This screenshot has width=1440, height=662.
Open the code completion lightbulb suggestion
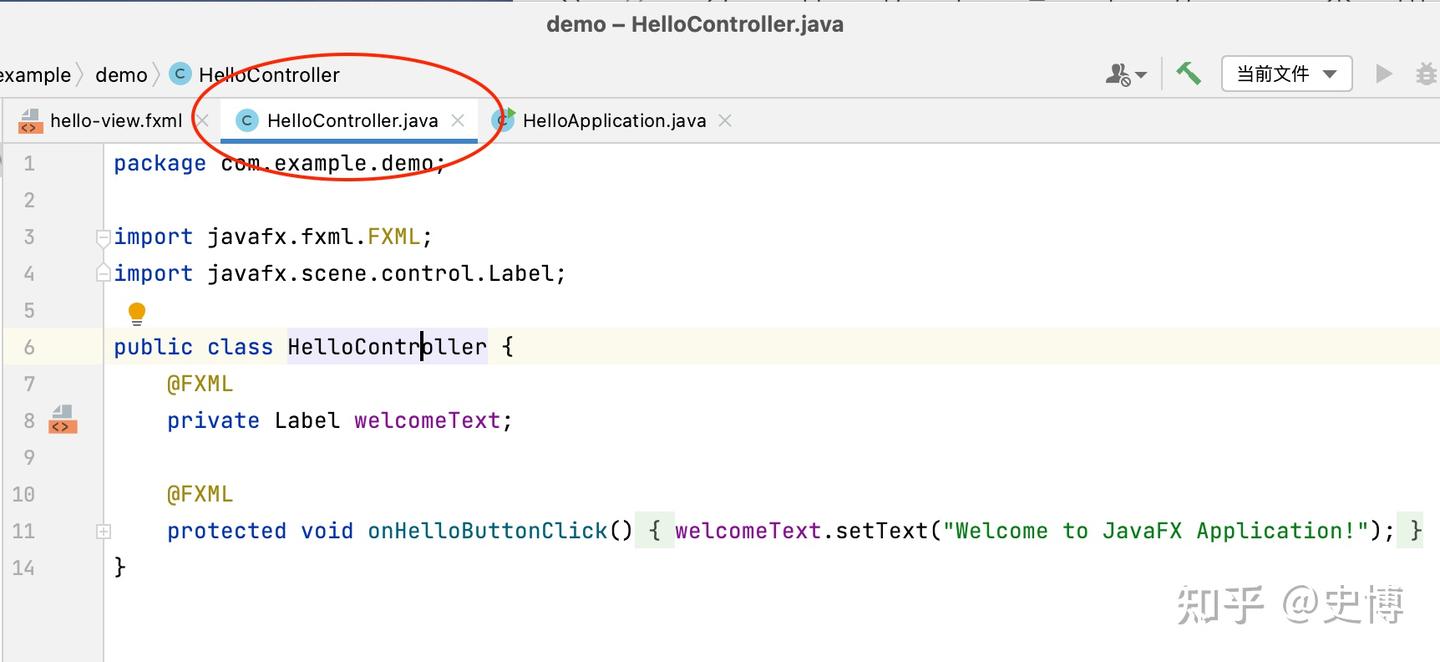click(x=137, y=313)
